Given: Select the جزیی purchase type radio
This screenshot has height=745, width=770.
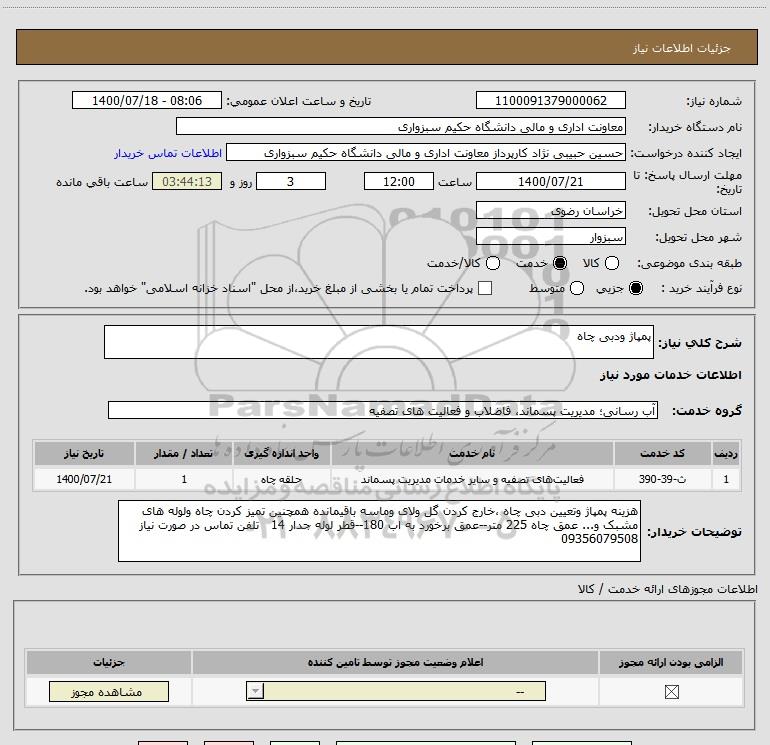Looking at the screenshot, I should (636, 288).
